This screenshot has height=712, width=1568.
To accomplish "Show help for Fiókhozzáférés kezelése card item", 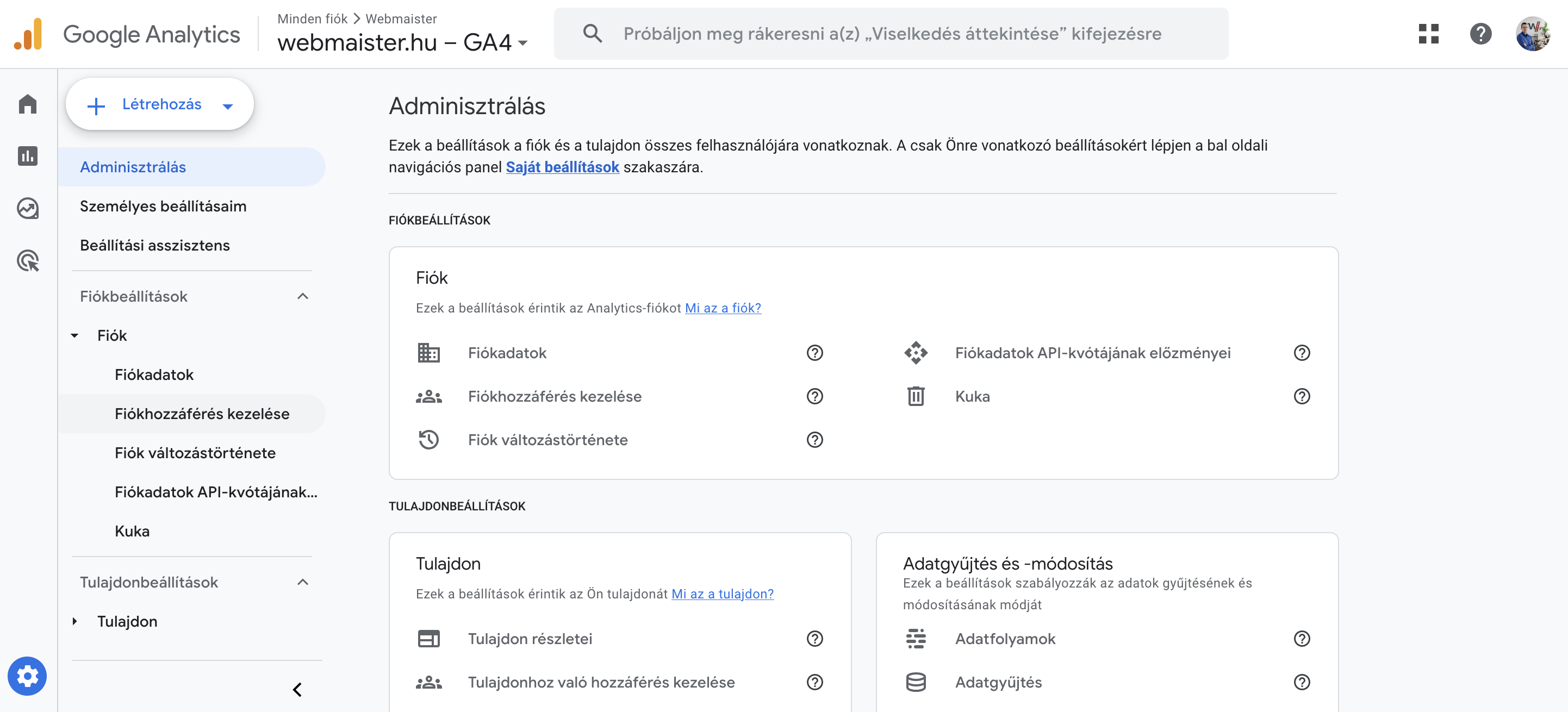I will 814,396.
